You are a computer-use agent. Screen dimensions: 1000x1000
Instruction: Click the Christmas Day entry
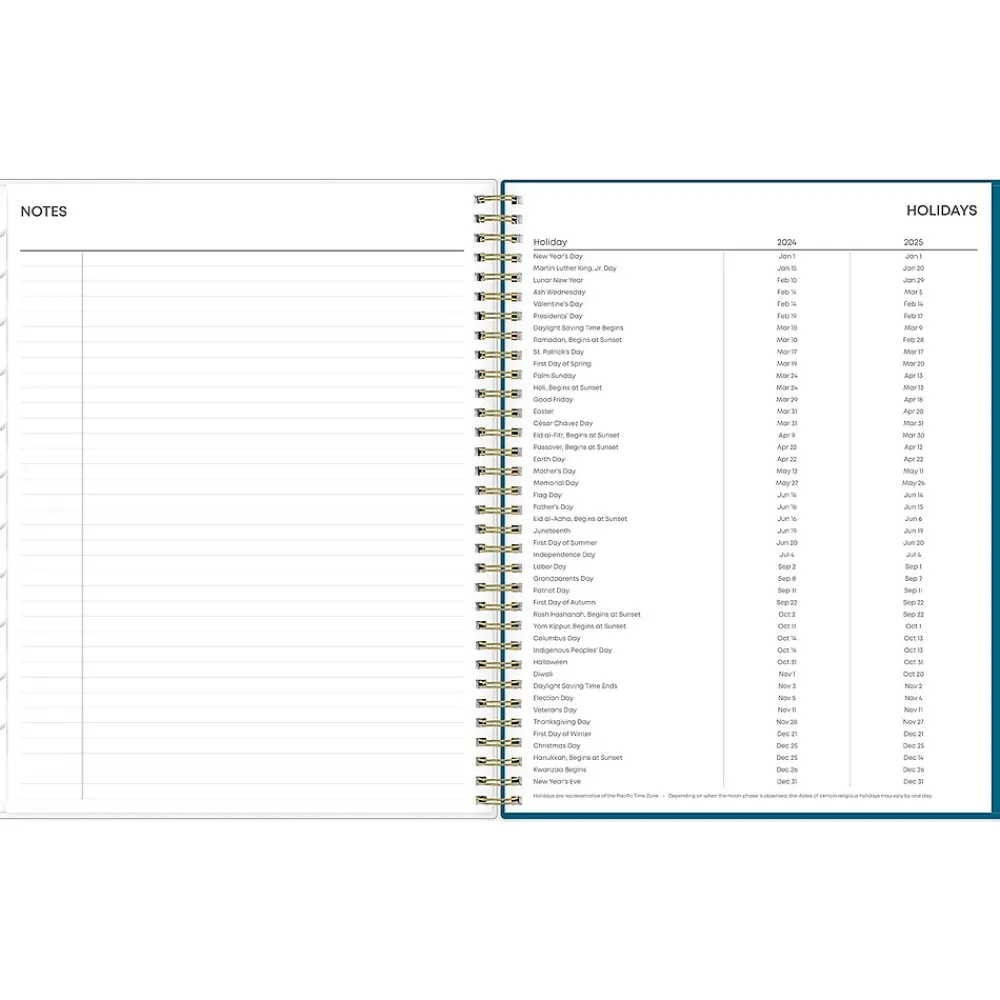(556, 746)
